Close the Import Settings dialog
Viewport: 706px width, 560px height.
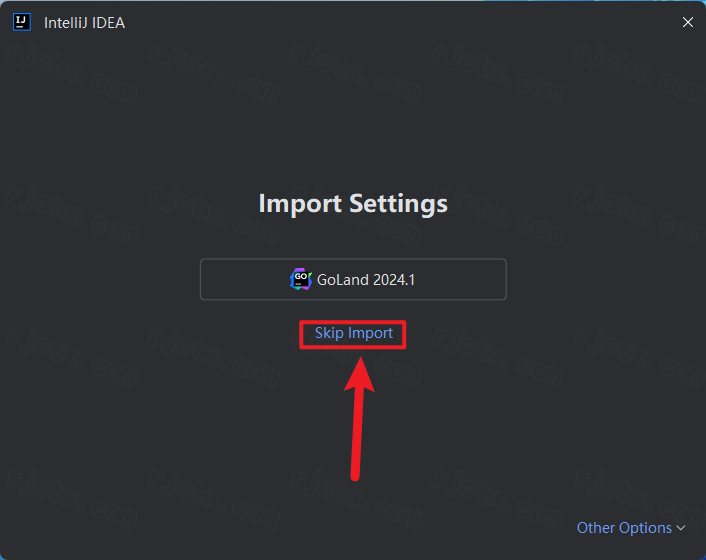[x=687, y=22]
